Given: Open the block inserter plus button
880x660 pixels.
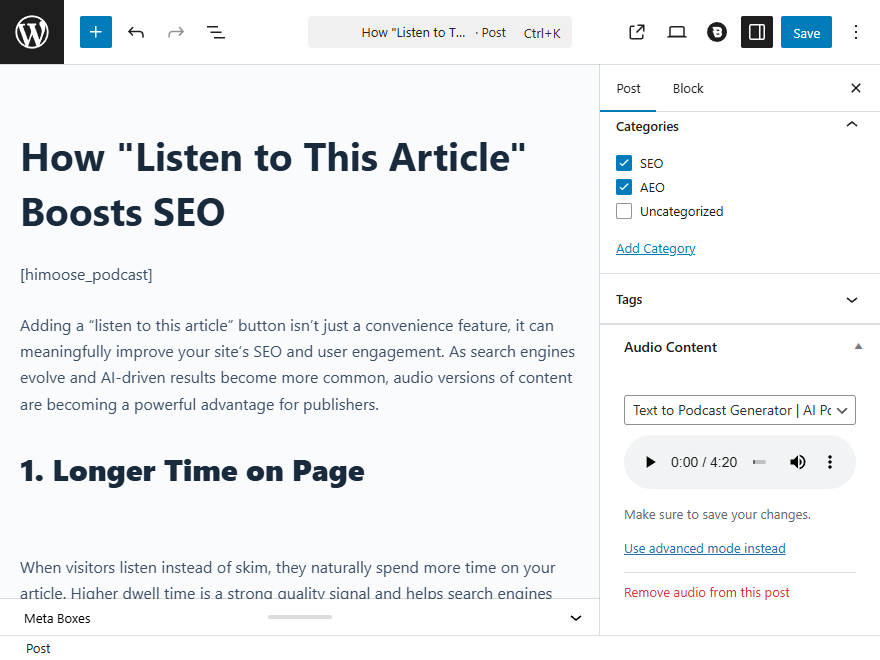Looking at the screenshot, I should click(96, 32).
